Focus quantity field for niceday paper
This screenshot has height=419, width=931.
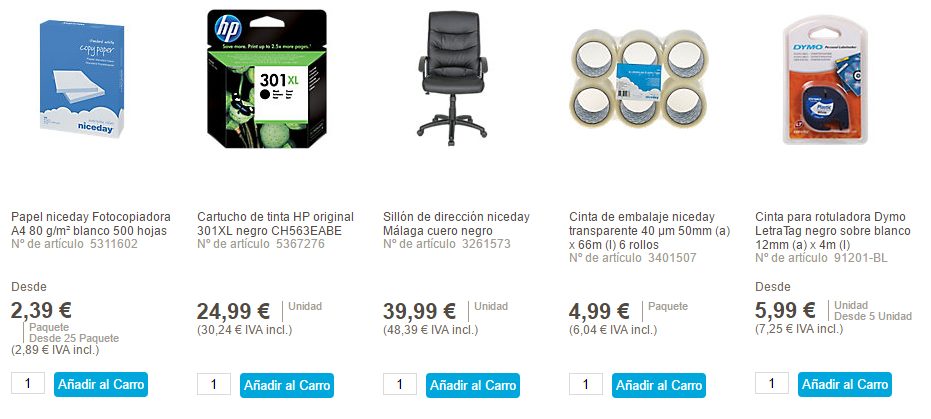tap(28, 383)
